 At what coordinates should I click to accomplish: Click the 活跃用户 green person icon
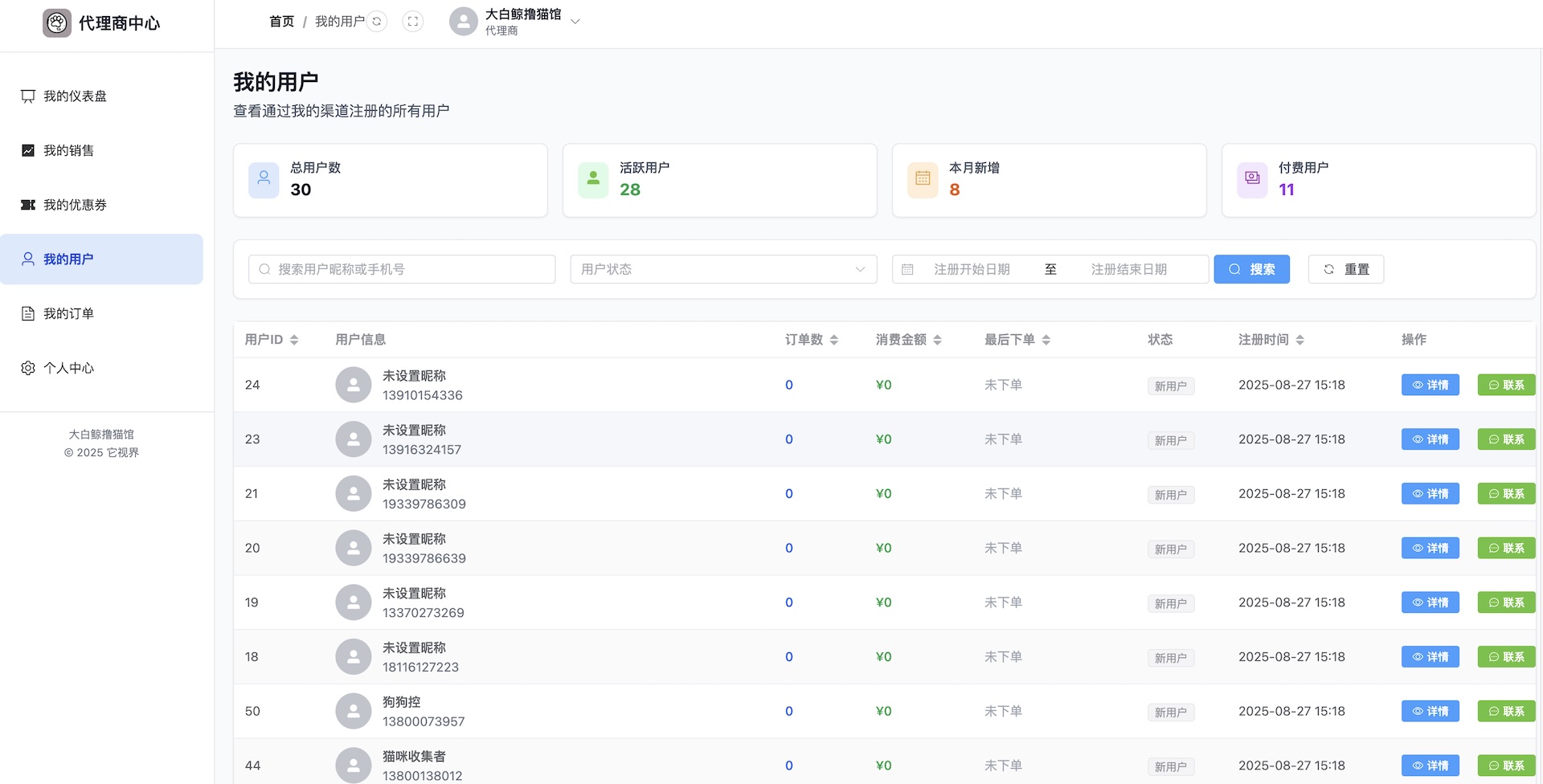pyautogui.click(x=593, y=180)
